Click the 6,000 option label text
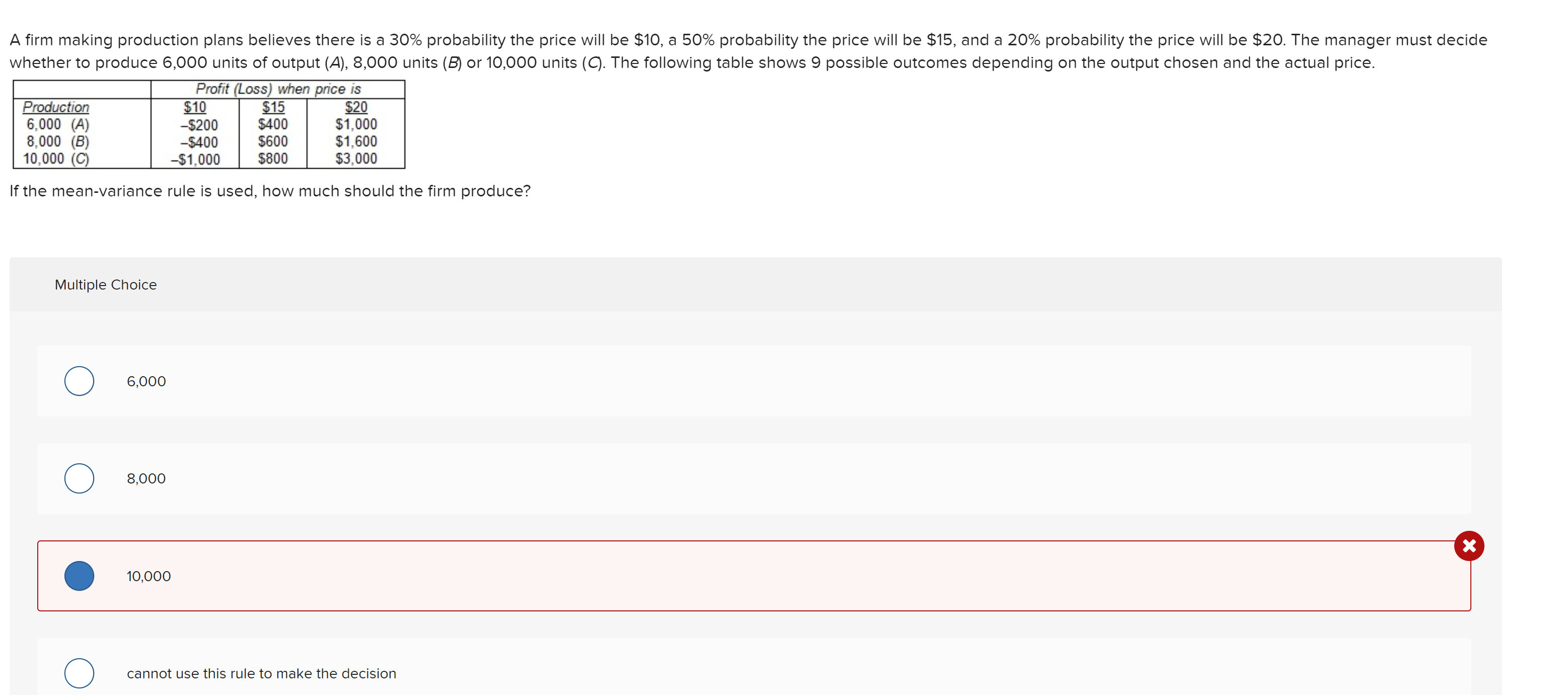This screenshot has width=1568, height=696. [x=146, y=381]
